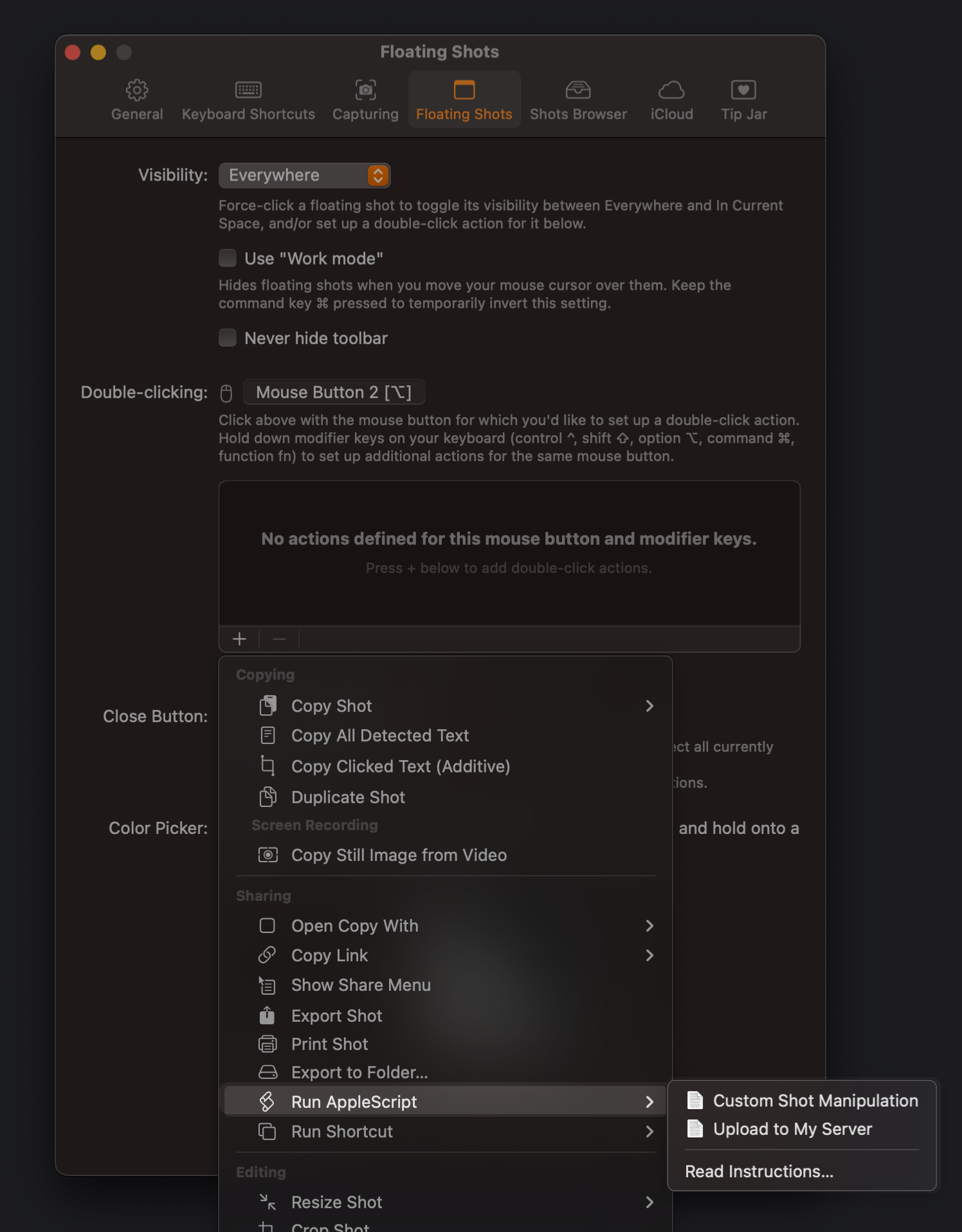The height and width of the screenshot is (1232, 962).
Task: Choose Copy Clicked Text (Additive)
Action: (446, 766)
